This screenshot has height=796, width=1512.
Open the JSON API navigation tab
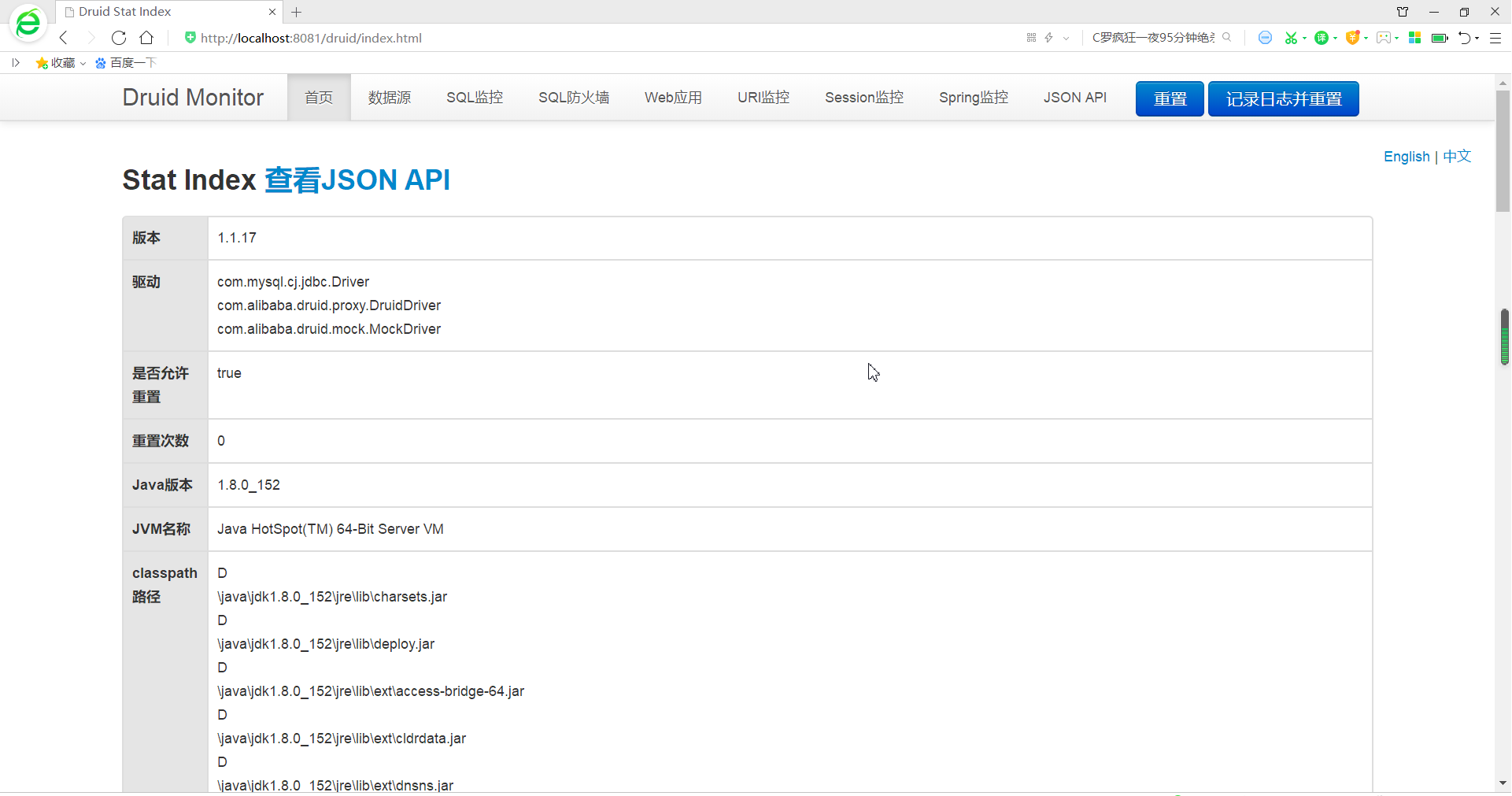click(1075, 98)
